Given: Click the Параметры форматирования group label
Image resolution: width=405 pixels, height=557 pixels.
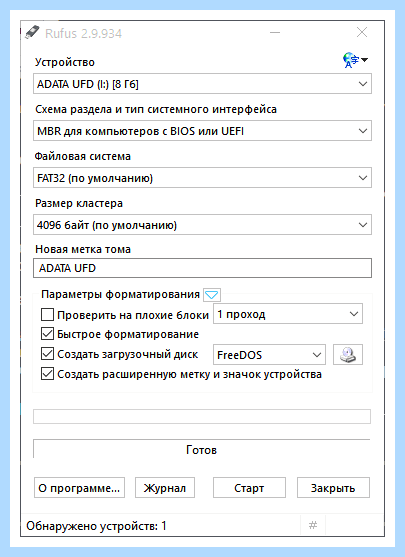Looking at the screenshot, I should tap(120, 294).
